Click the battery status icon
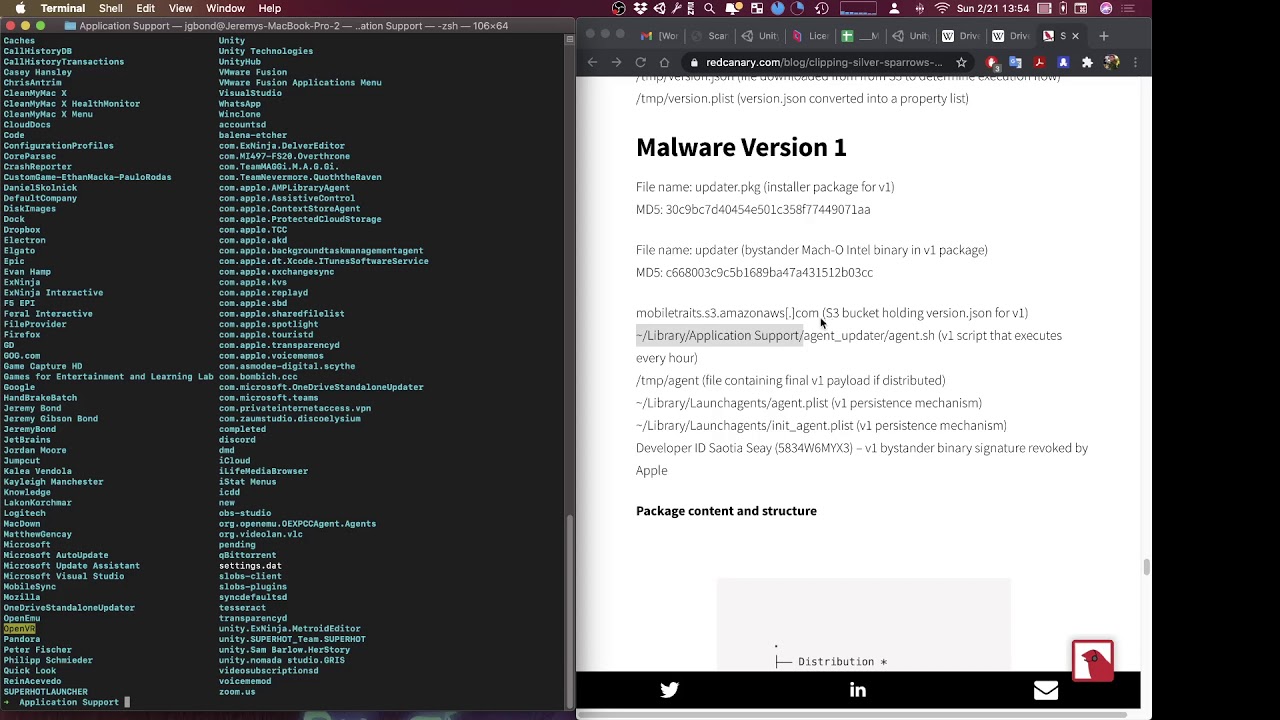Screen dimensions: 1280x720 coord(1063,8)
